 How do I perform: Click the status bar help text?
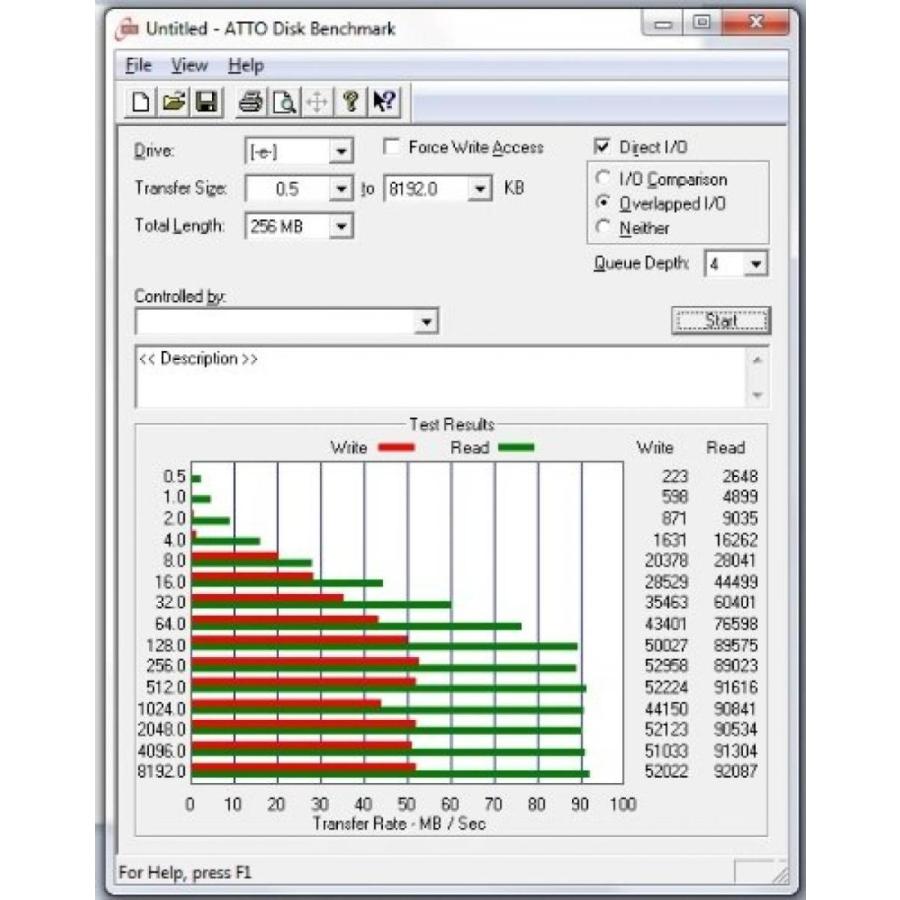click(185, 872)
